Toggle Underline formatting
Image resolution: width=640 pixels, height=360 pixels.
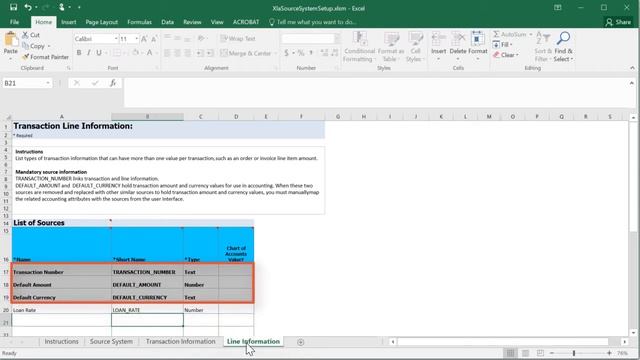coord(99,53)
